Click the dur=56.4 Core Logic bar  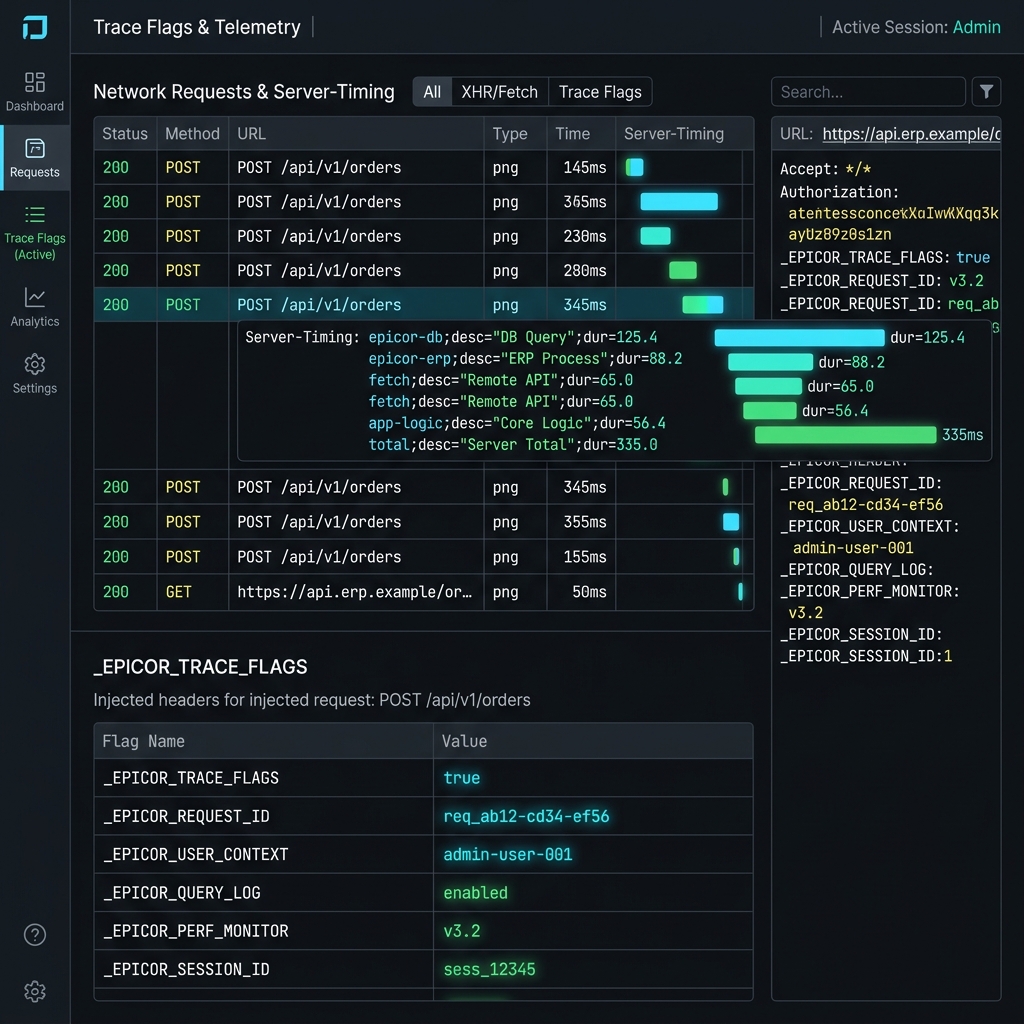click(769, 411)
